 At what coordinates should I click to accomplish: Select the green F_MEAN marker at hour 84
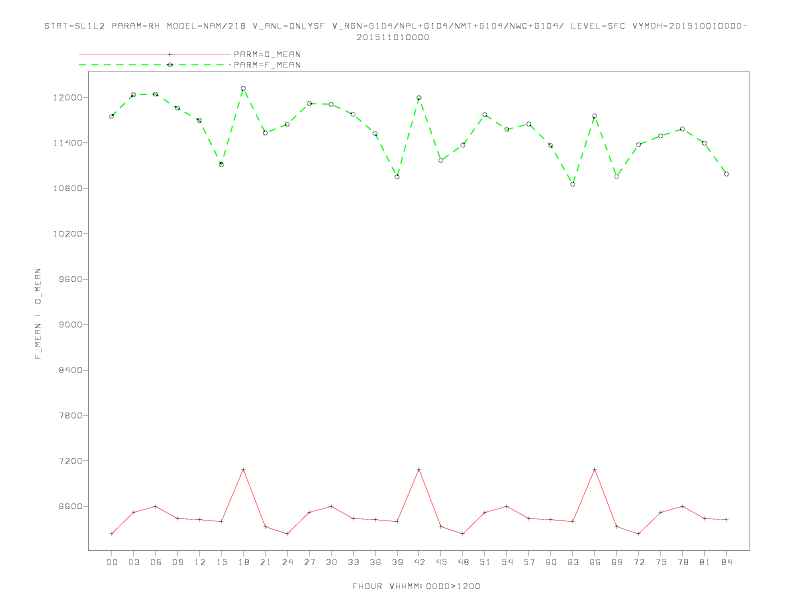tap(726, 174)
